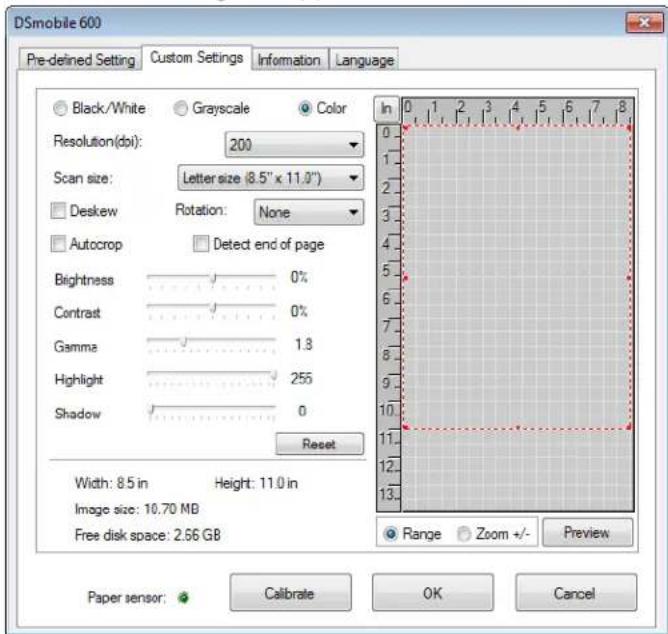The width and height of the screenshot is (668, 634).
Task: Click the Width: 8.5 in text
Action: click(111, 483)
